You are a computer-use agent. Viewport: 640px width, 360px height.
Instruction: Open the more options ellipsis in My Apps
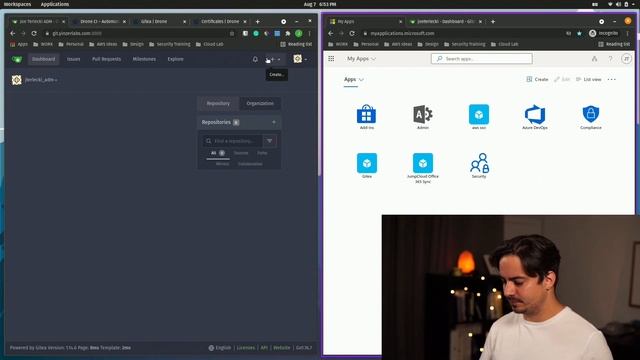coord(611,79)
